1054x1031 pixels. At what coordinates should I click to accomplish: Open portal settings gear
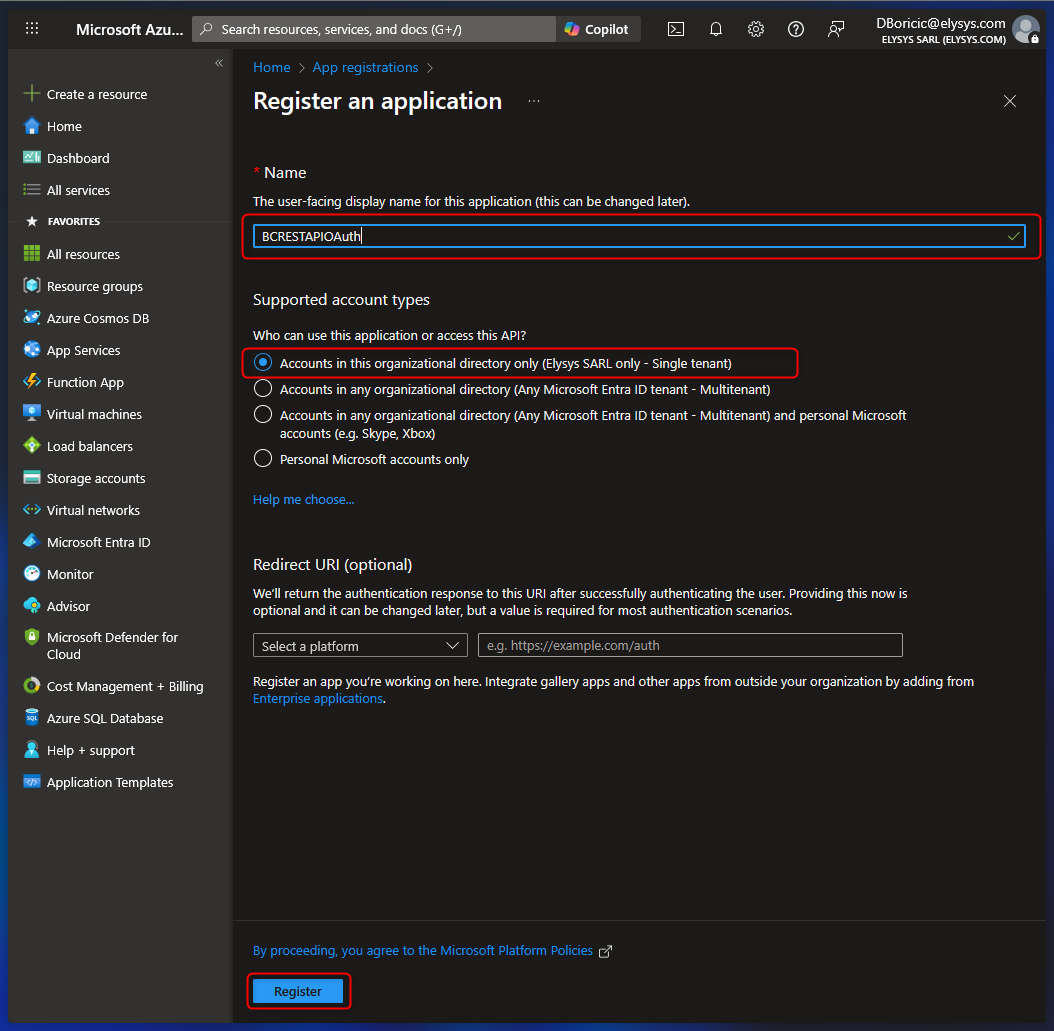756,29
